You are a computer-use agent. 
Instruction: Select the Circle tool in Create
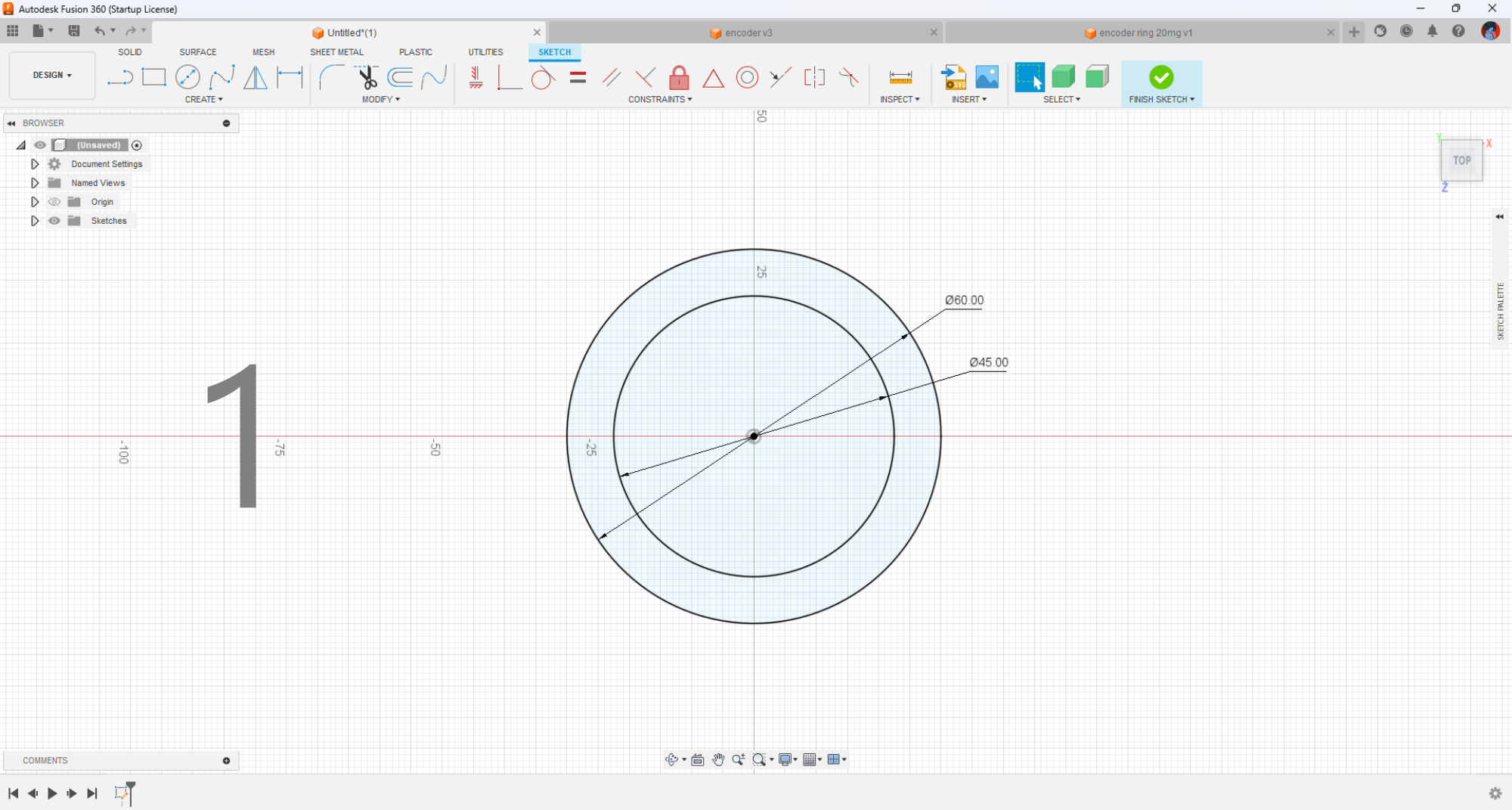pos(187,76)
